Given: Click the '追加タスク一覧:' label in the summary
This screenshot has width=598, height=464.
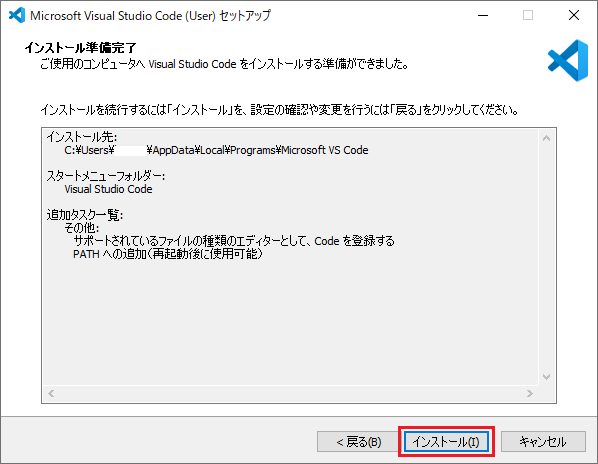Looking at the screenshot, I should coord(85,215).
